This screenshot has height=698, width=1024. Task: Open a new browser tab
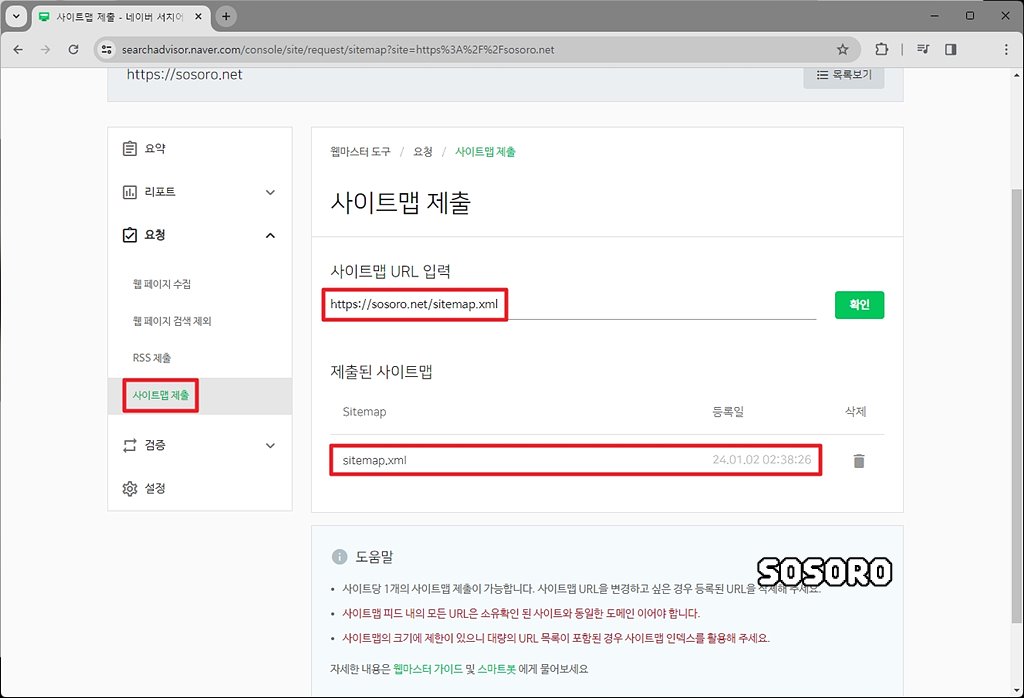click(x=226, y=16)
